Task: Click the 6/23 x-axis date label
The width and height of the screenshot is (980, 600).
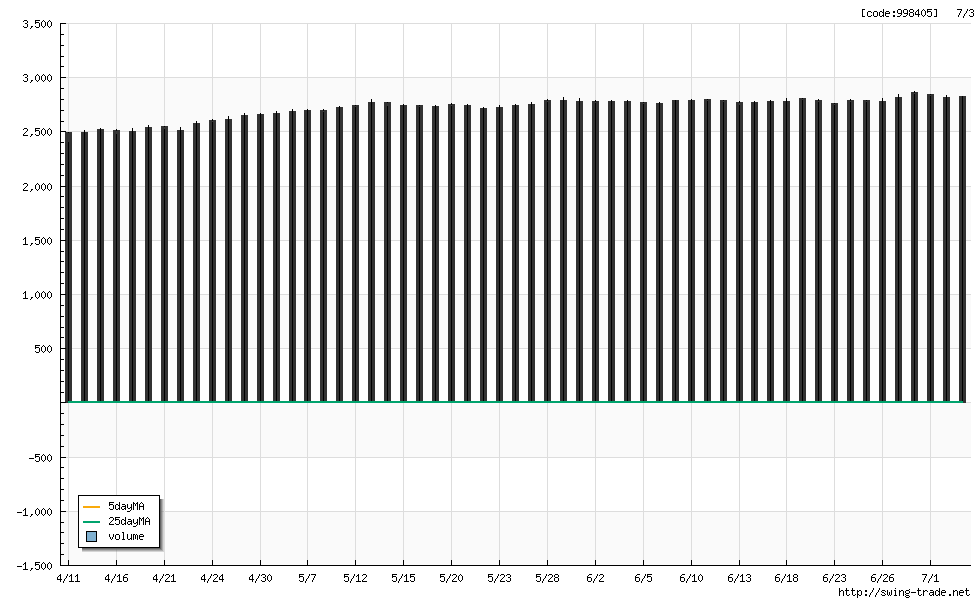Action: point(834,578)
